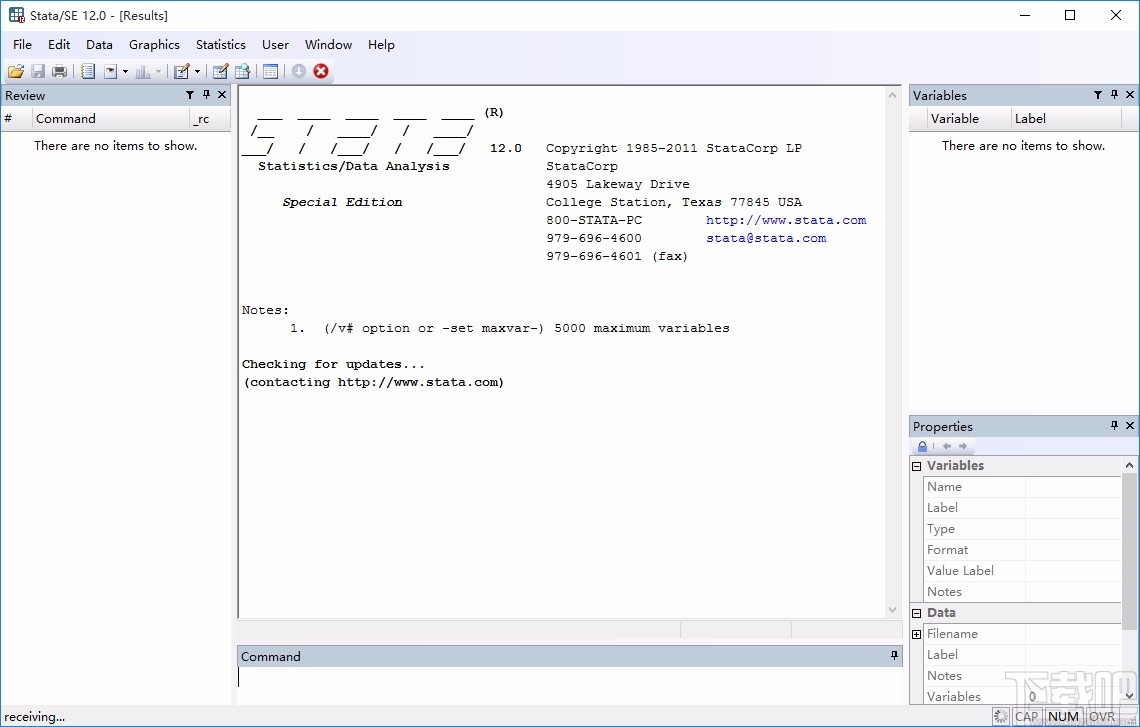
Task: Collapse the Data section in Properties
Action: 917,614
